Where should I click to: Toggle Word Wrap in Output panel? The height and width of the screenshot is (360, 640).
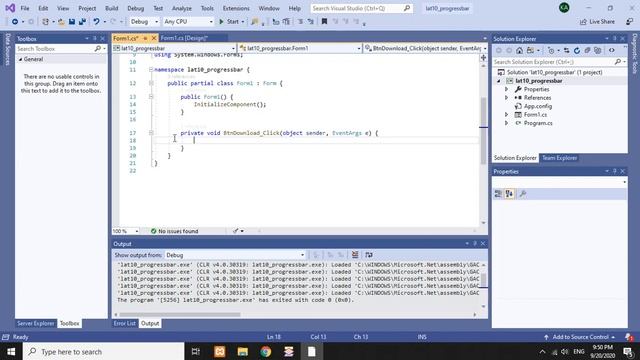point(369,255)
